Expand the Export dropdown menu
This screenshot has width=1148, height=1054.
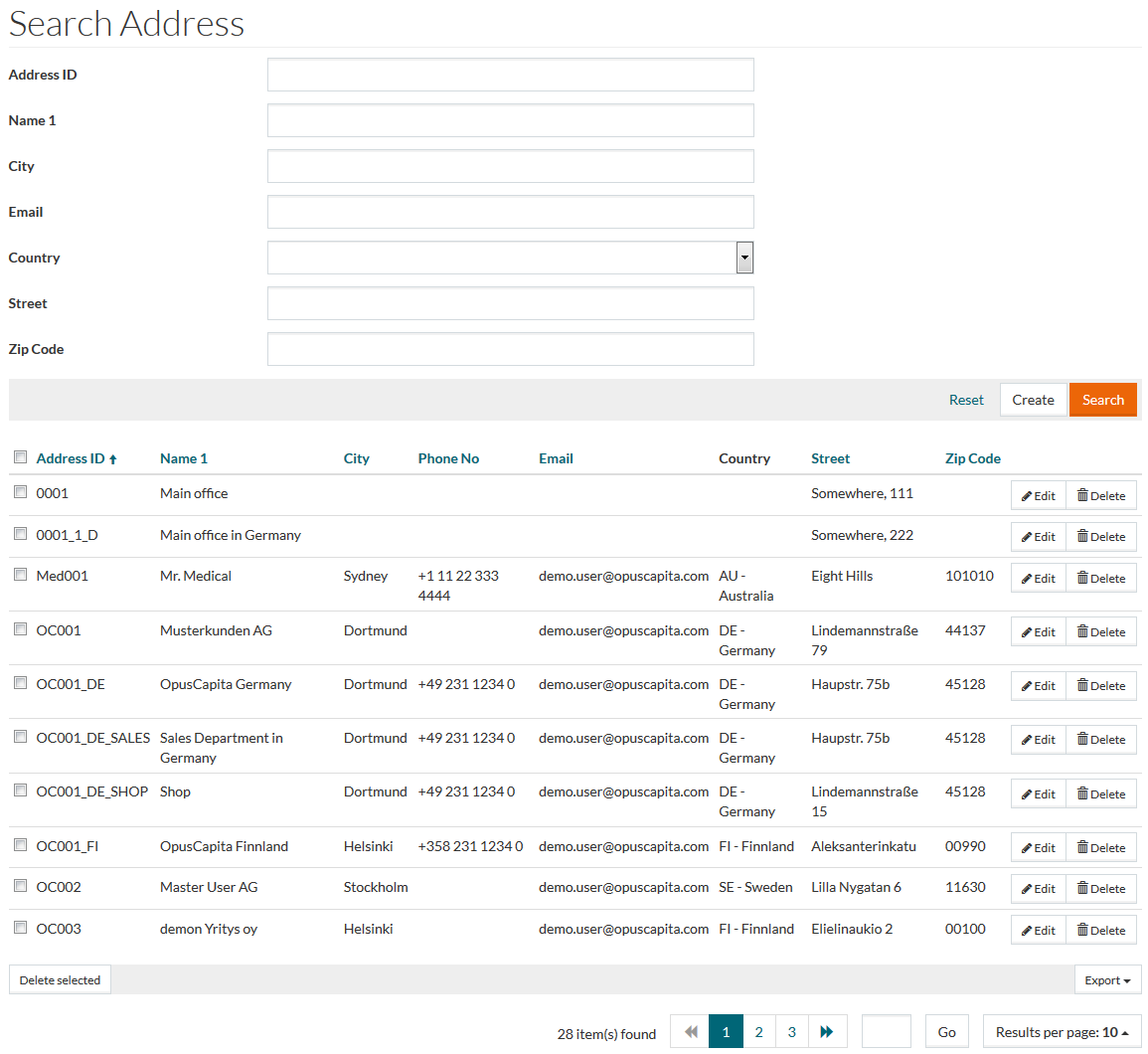(x=1107, y=980)
